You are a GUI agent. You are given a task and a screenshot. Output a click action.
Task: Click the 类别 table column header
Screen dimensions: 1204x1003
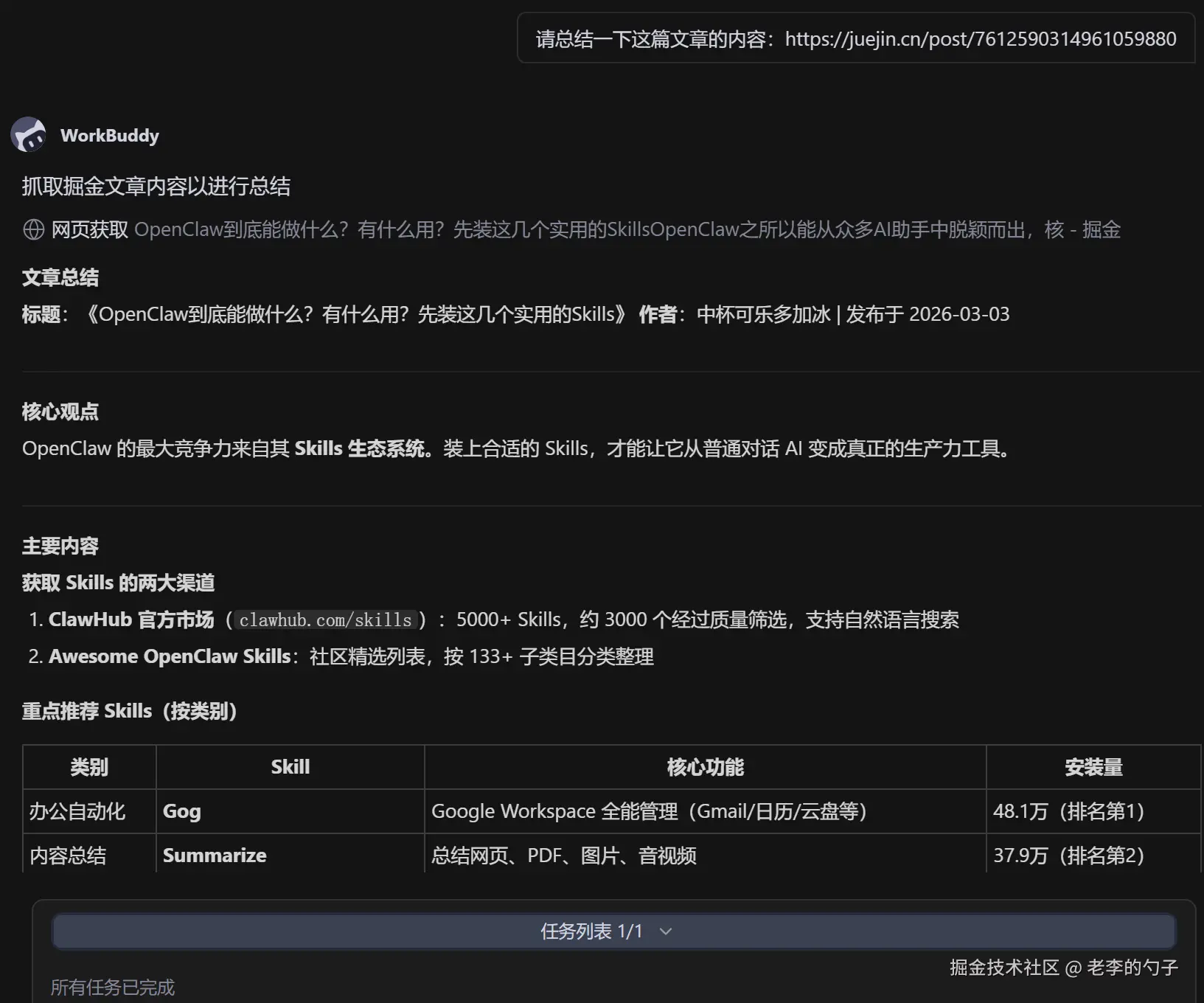pyautogui.click(x=89, y=767)
